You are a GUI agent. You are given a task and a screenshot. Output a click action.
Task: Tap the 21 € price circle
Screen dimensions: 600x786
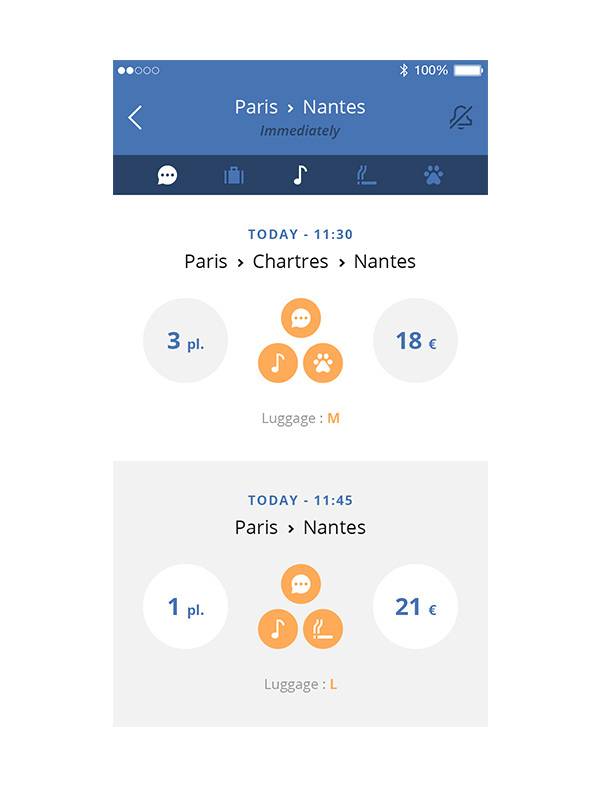pyautogui.click(x=415, y=607)
